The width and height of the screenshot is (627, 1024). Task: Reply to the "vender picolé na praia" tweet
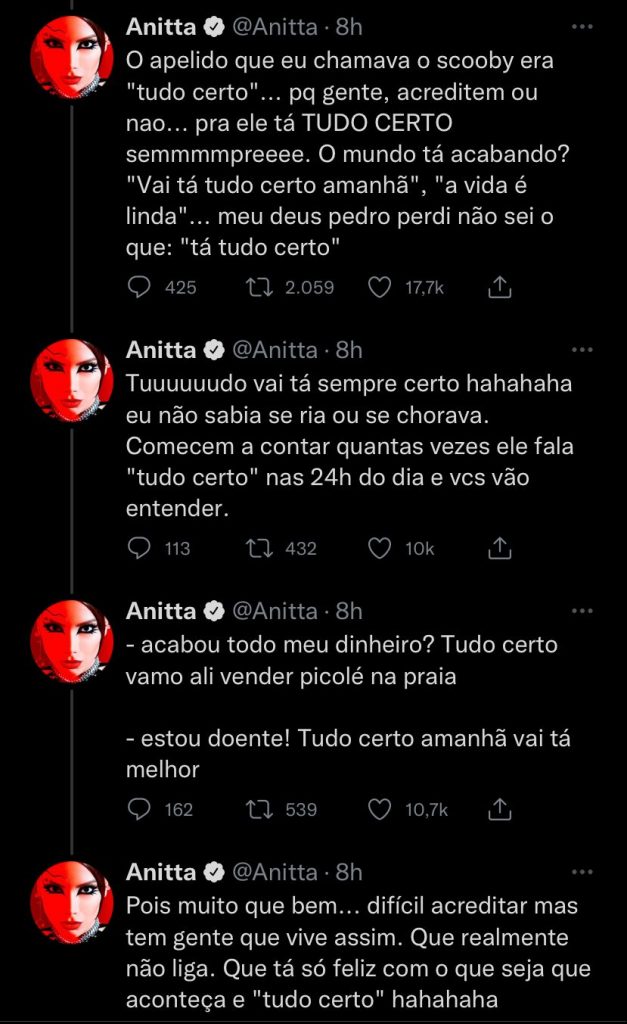click(x=141, y=809)
